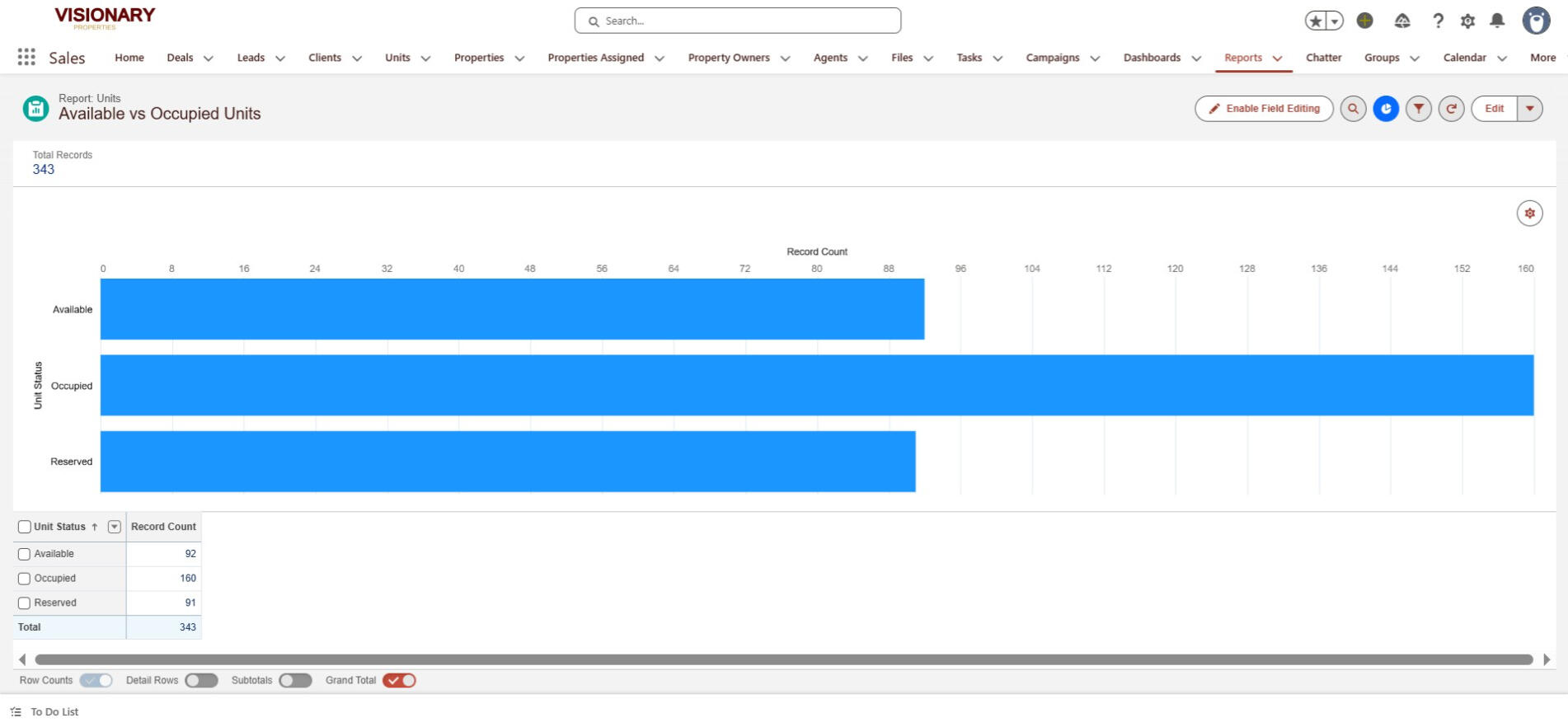Click the Enable Field Editing button
The image size is (1568, 727).
click(1264, 109)
